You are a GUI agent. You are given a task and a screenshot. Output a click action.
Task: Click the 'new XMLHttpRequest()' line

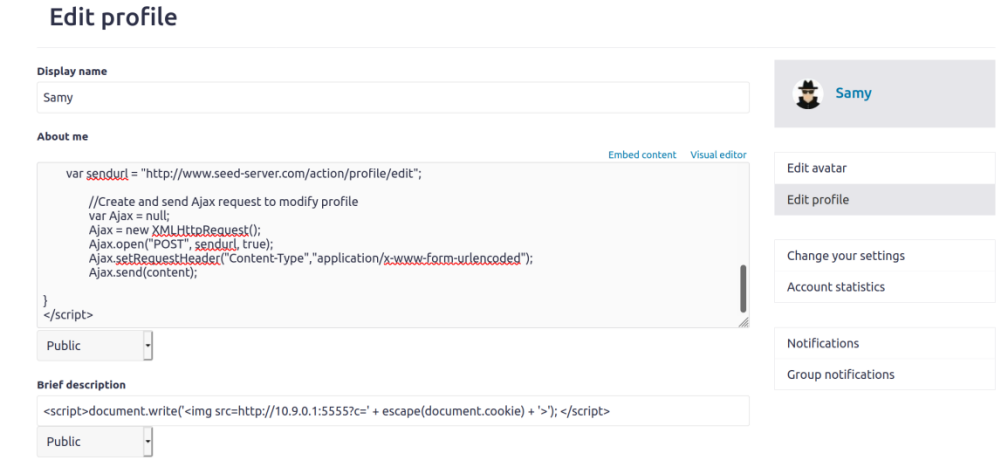pyautogui.click(x=175, y=230)
